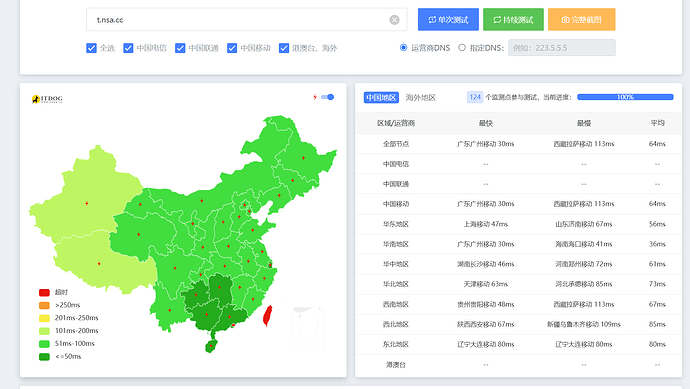Click the Xinjiang node marker on map
Screen dimensions: 690x389
87,203
